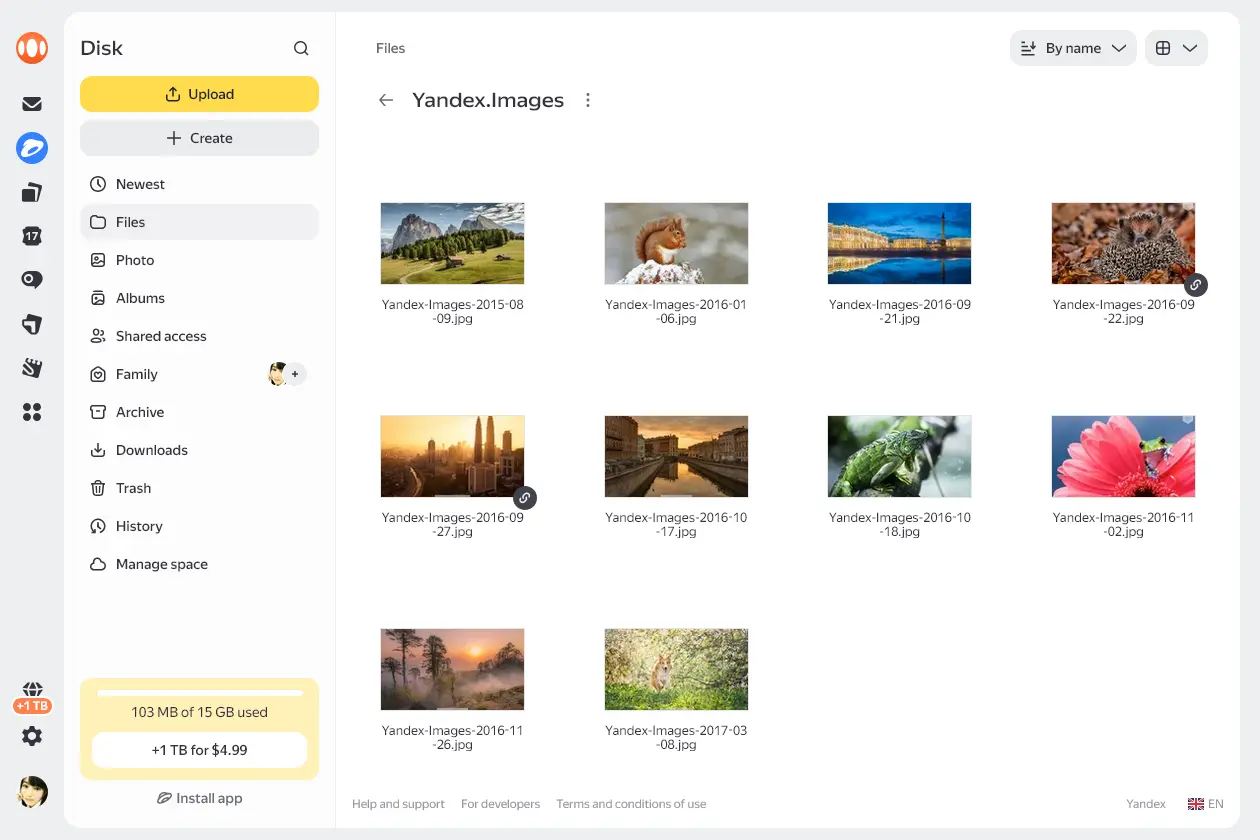This screenshot has height=840, width=1260.
Task: Open the three-dot menu beside Yandex.Images
Action: tap(588, 100)
